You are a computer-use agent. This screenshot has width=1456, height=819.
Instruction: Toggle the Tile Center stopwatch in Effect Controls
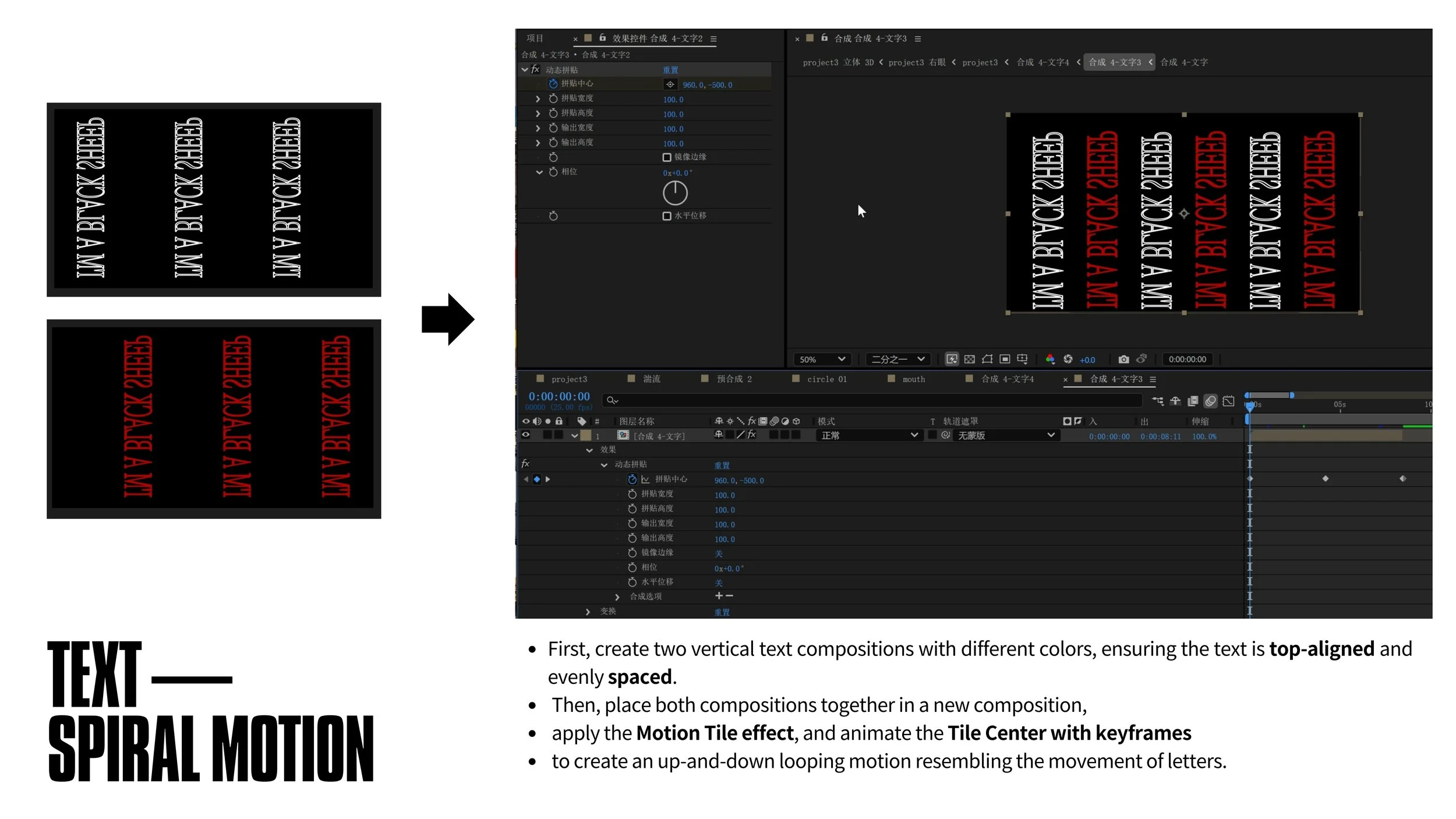pyautogui.click(x=553, y=84)
